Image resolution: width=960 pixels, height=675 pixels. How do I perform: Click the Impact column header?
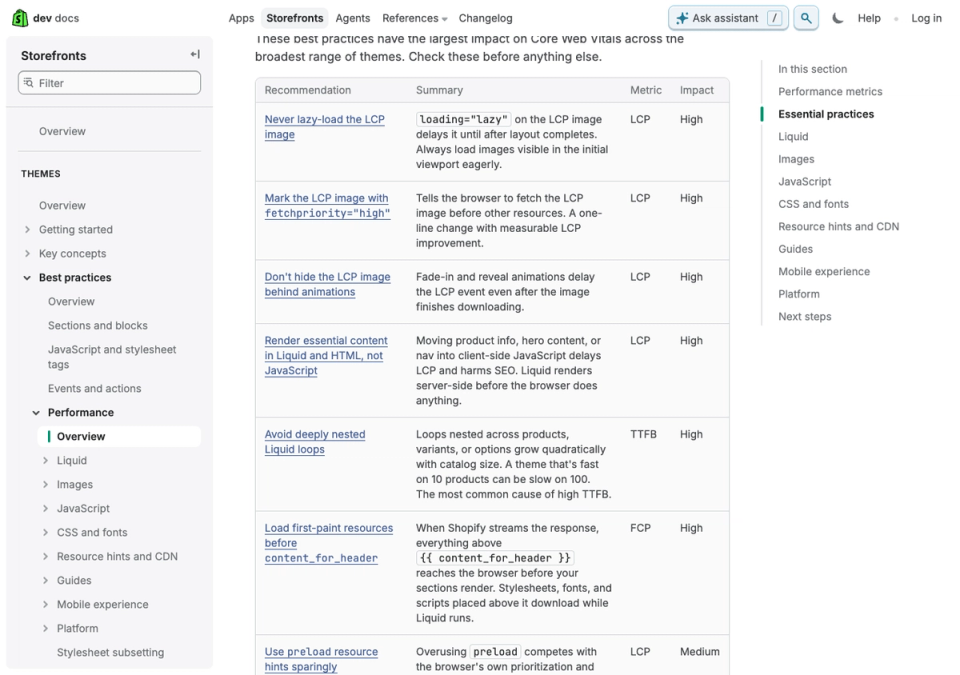[696, 90]
